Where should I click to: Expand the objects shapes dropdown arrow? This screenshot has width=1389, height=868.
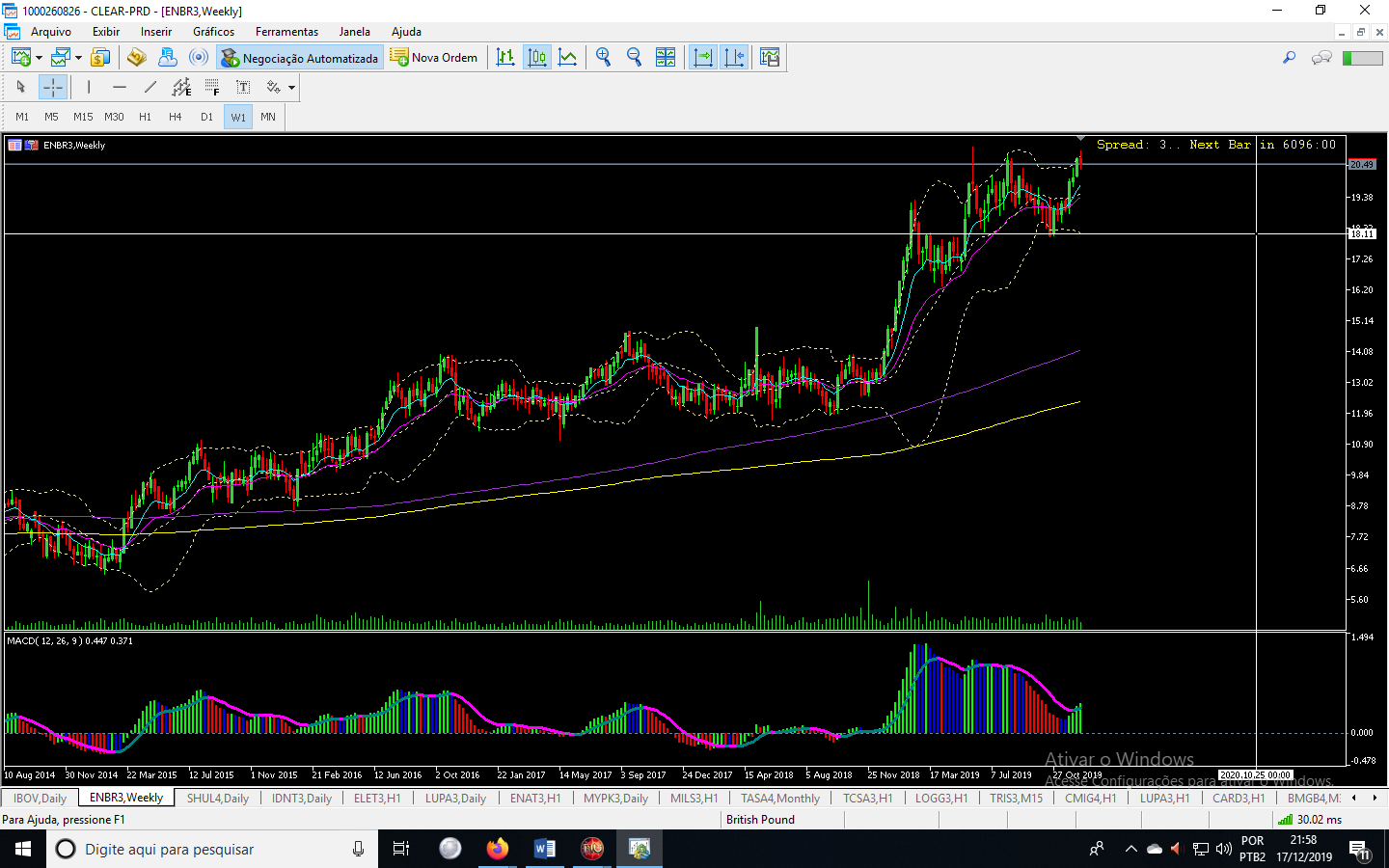(x=291, y=88)
